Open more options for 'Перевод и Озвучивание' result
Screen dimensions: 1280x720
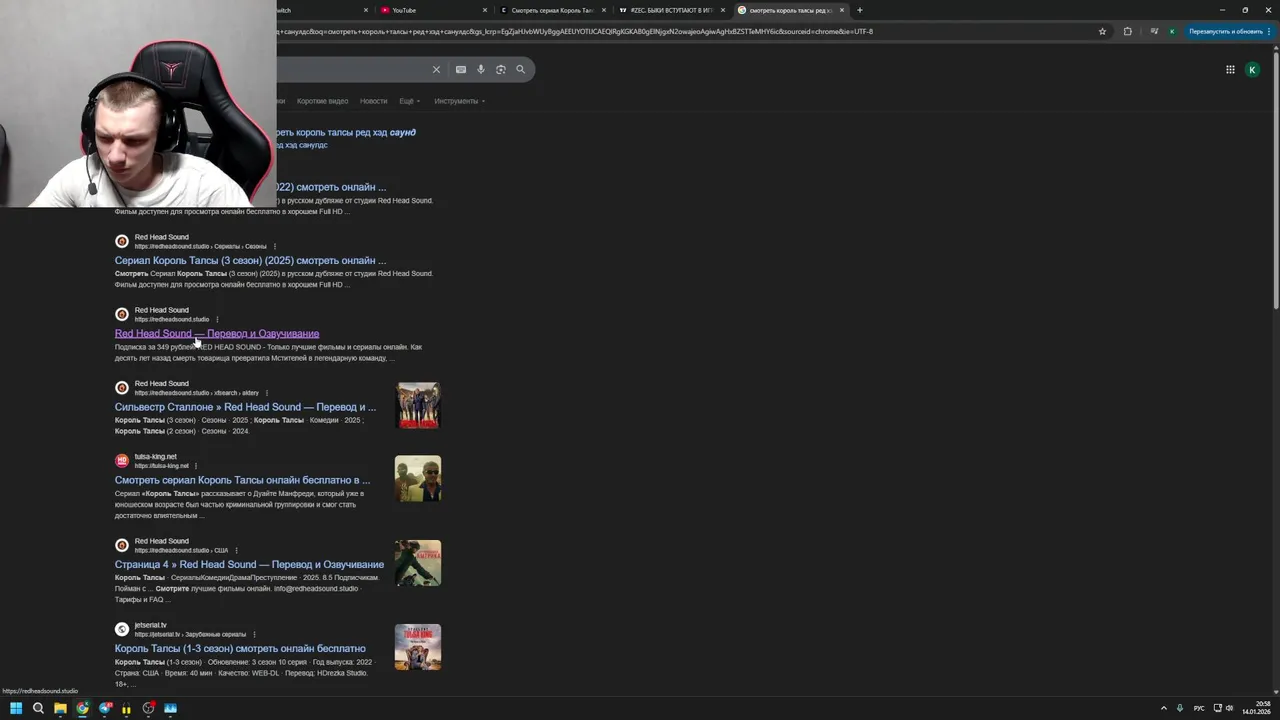[x=217, y=319]
